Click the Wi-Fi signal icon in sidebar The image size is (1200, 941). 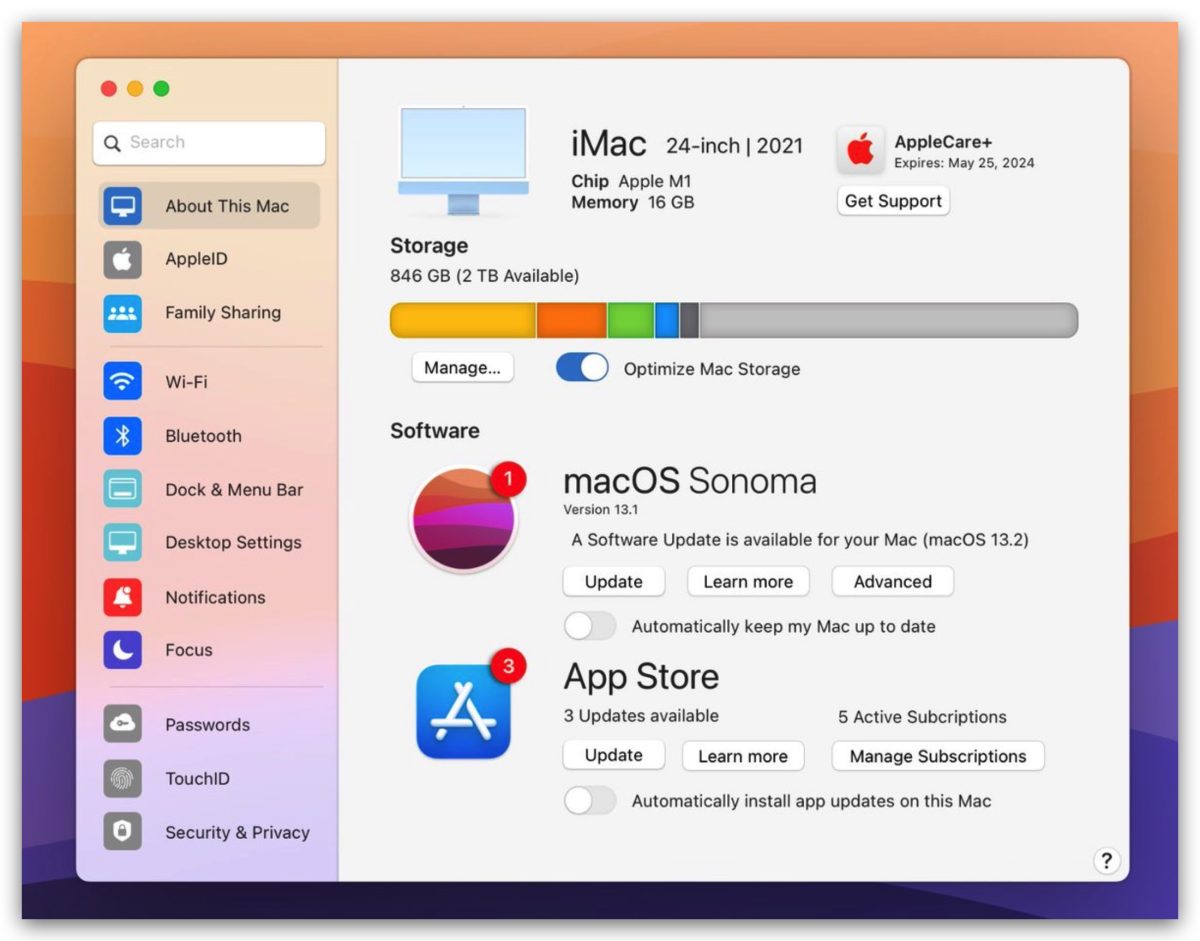click(123, 382)
